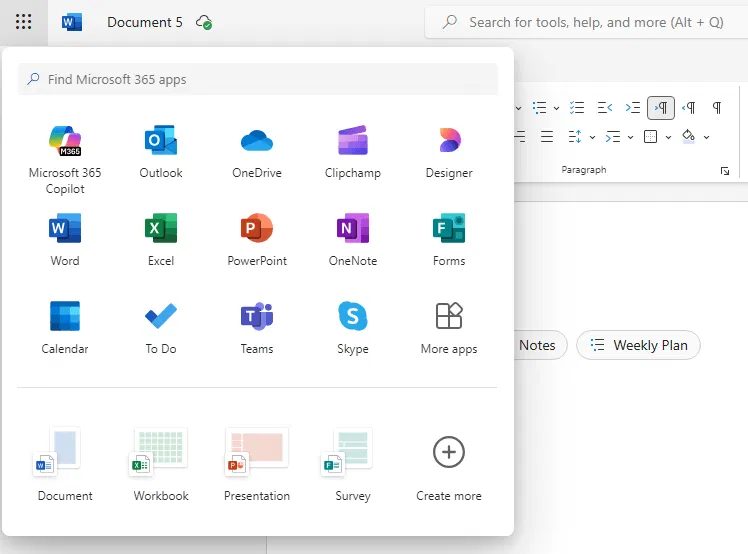The width and height of the screenshot is (748, 554).
Task: Expand shading color dropdown arrow
Action: click(x=706, y=137)
